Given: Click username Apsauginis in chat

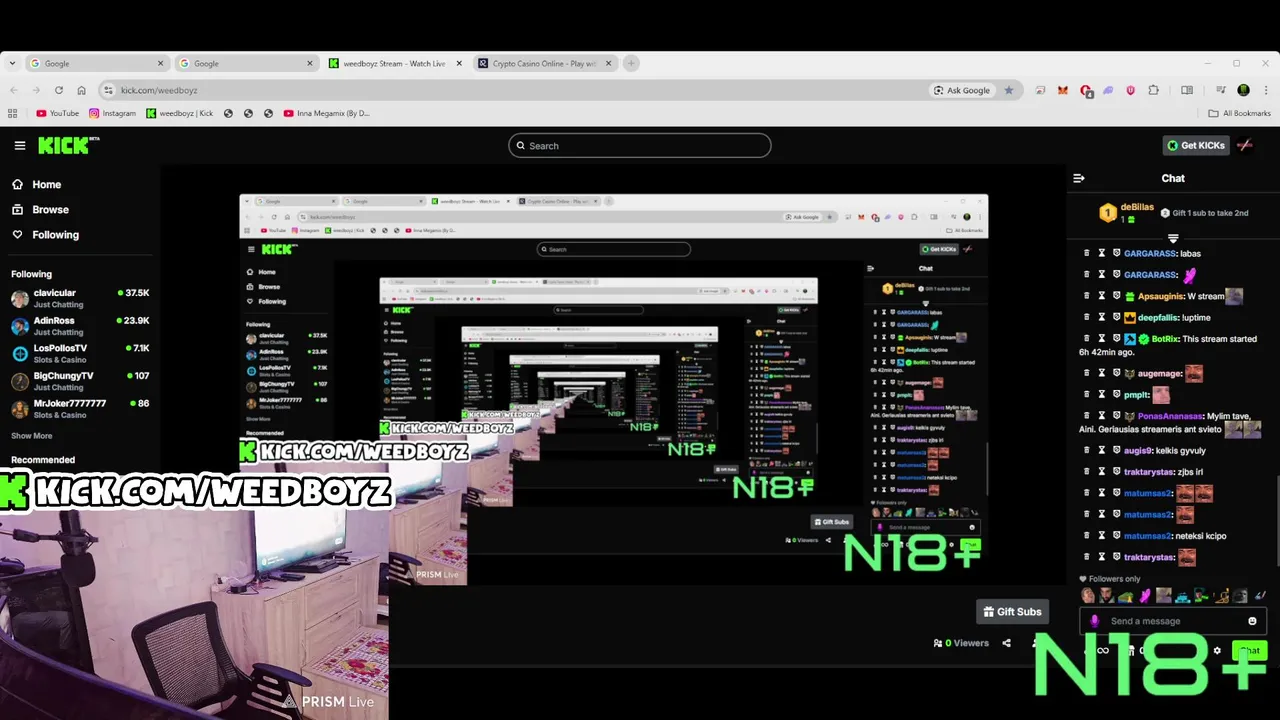Looking at the screenshot, I should [1160, 296].
